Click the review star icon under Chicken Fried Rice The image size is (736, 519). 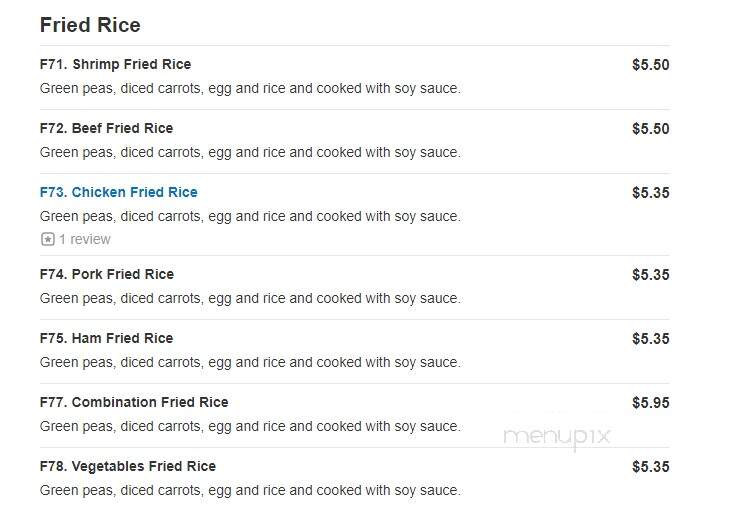47,239
